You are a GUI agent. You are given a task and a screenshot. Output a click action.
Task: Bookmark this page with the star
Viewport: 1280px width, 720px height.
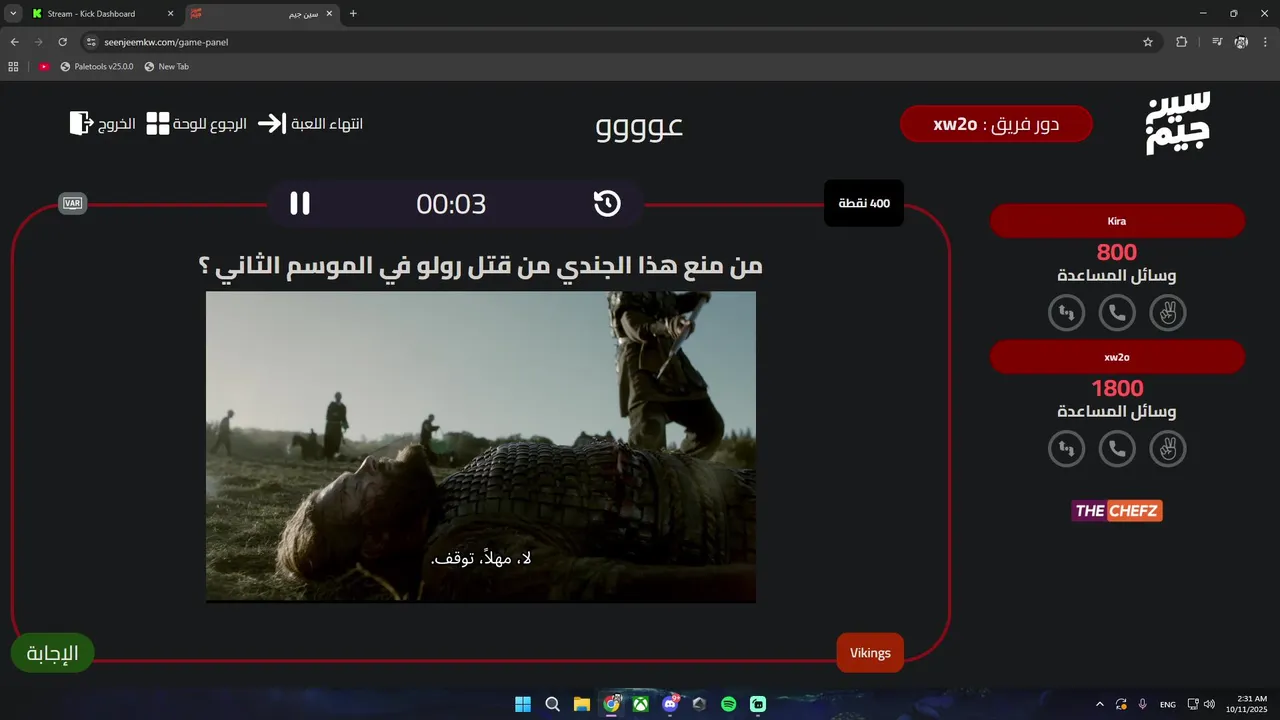1148,42
